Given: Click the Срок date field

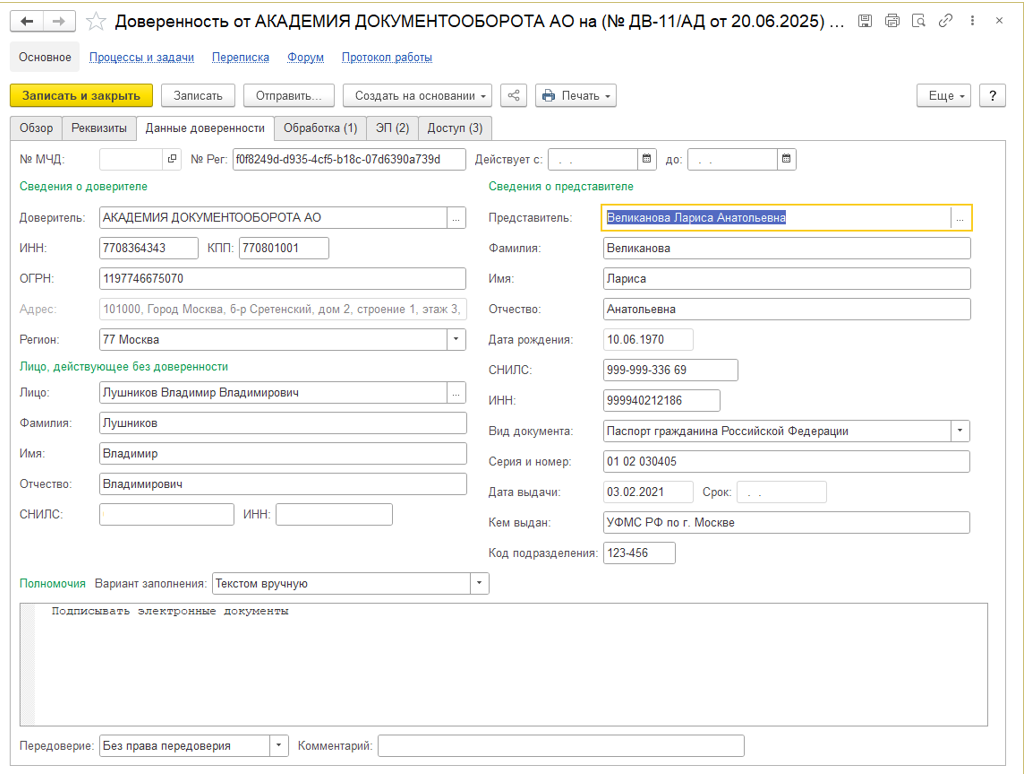Looking at the screenshot, I should pos(781,492).
